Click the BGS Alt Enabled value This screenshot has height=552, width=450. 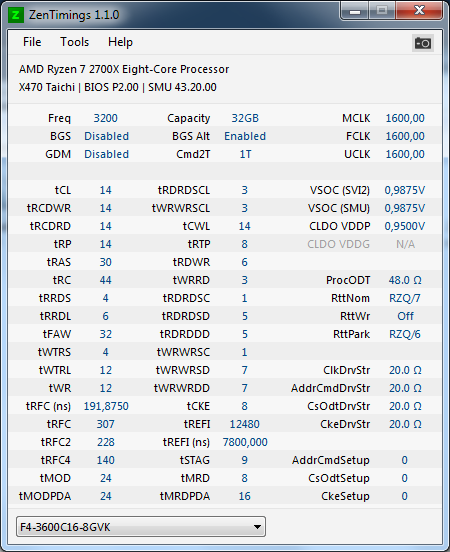tap(245, 136)
